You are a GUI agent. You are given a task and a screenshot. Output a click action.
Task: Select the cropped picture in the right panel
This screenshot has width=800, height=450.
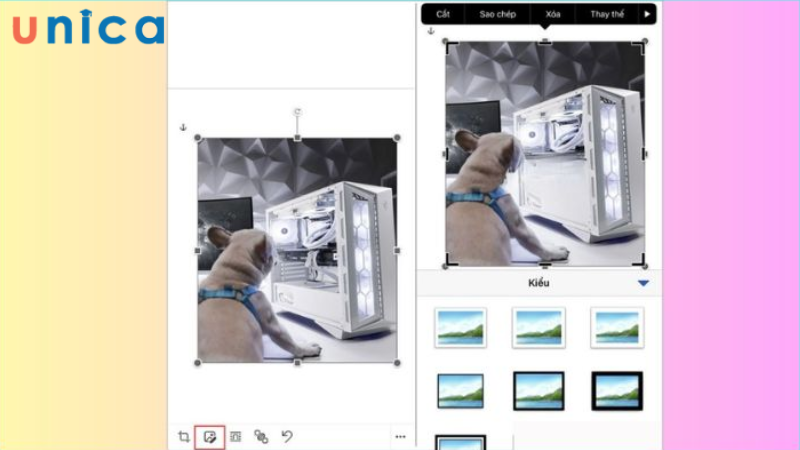tap(545, 154)
